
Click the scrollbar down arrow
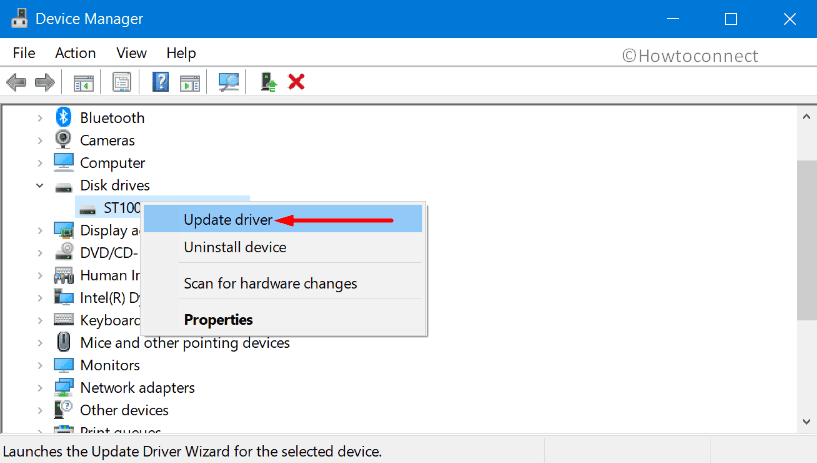point(807,422)
